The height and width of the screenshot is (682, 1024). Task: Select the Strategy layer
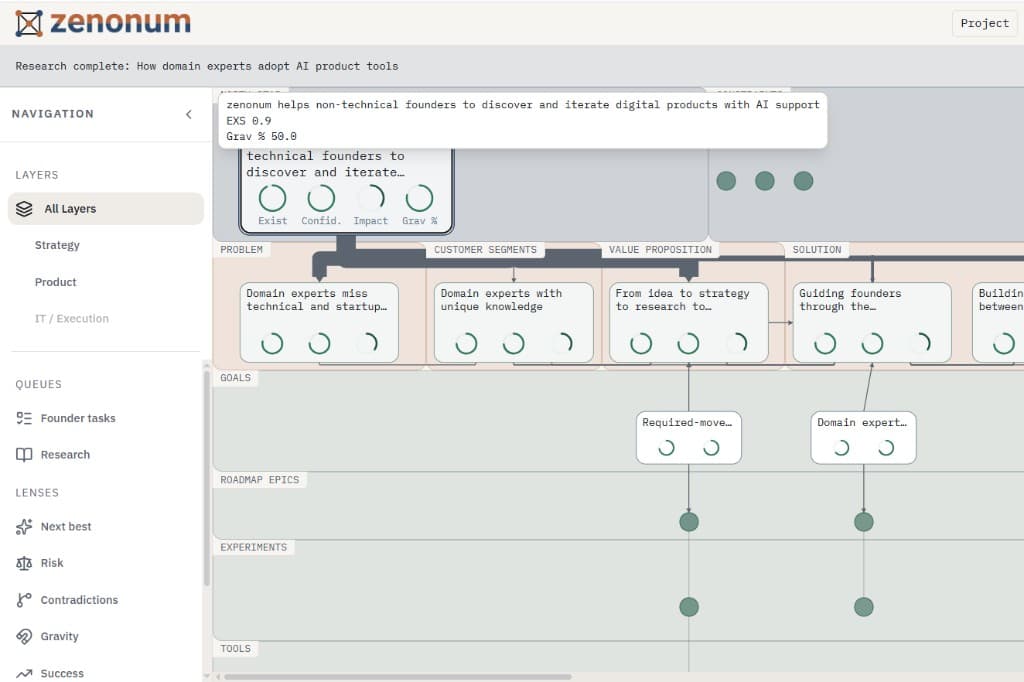point(57,245)
